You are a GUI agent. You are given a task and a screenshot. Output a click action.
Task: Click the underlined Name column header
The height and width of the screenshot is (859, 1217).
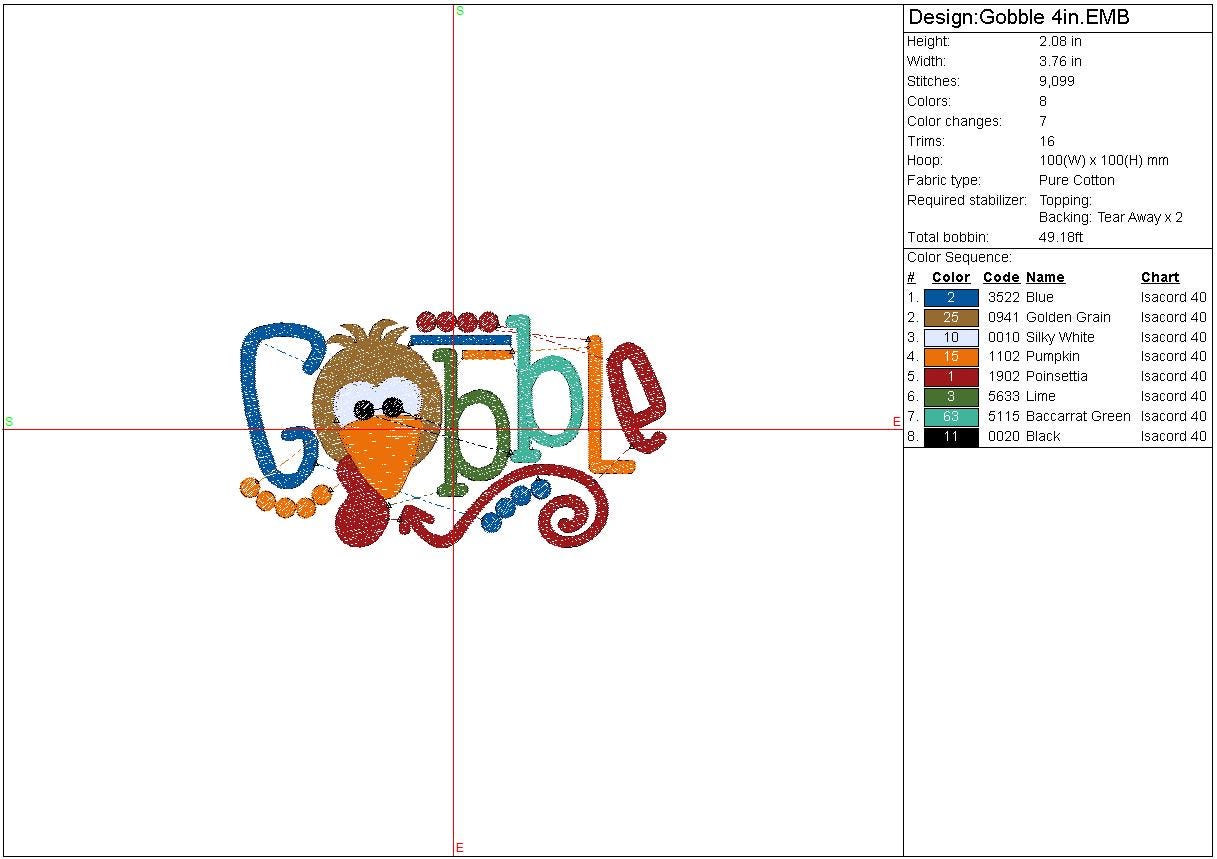[1045, 277]
